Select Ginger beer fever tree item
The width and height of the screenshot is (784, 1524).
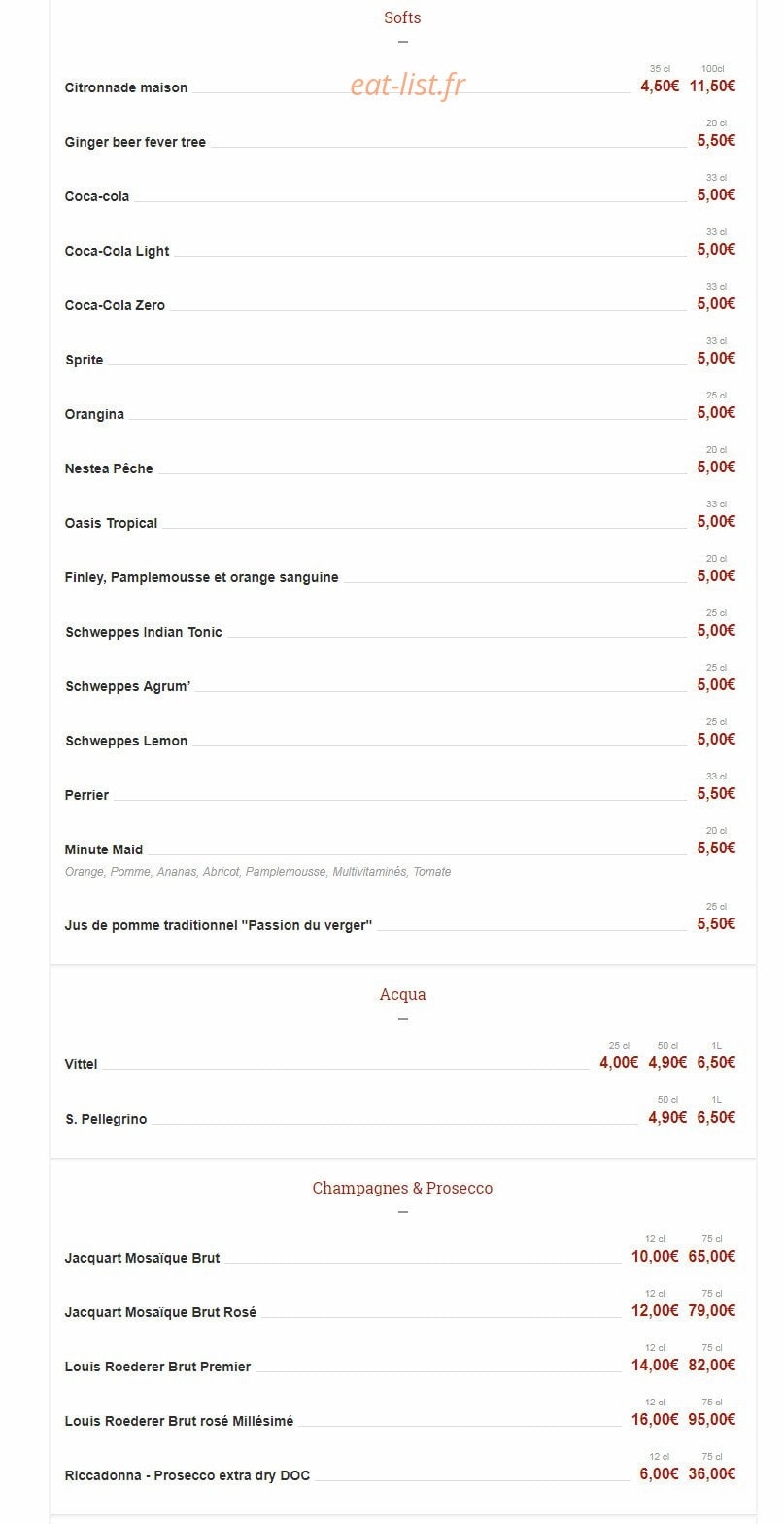tap(135, 142)
